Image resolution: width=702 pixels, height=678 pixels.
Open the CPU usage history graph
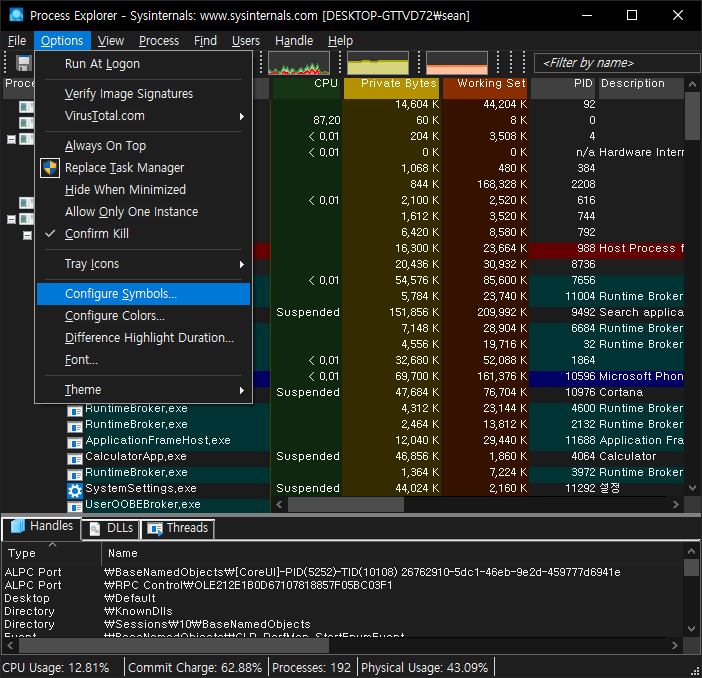pos(299,63)
